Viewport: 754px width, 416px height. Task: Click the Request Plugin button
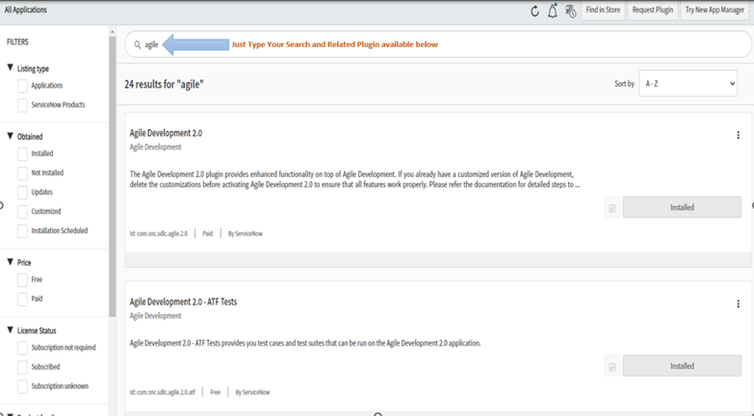[x=653, y=10]
